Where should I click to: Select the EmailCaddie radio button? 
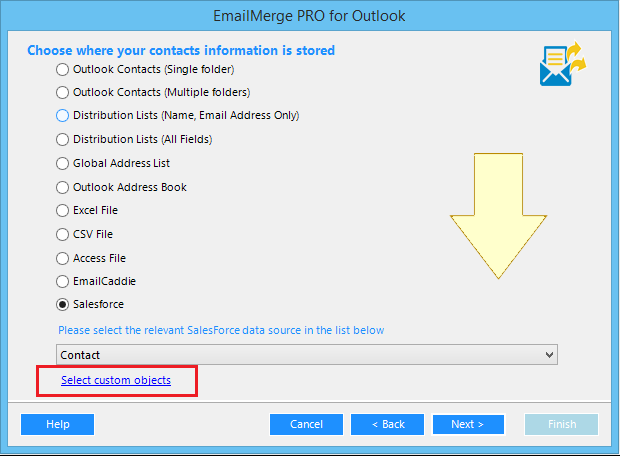[63, 281]
